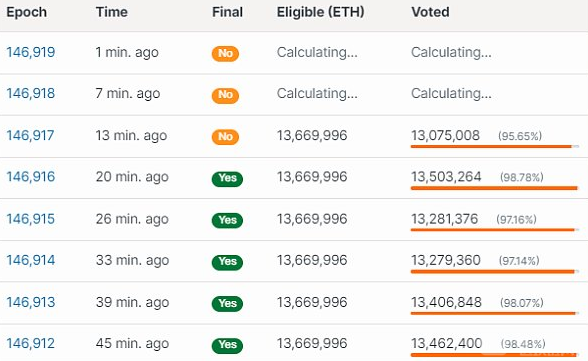
Task: Click the Final column header
Action: tap(227, 12)
